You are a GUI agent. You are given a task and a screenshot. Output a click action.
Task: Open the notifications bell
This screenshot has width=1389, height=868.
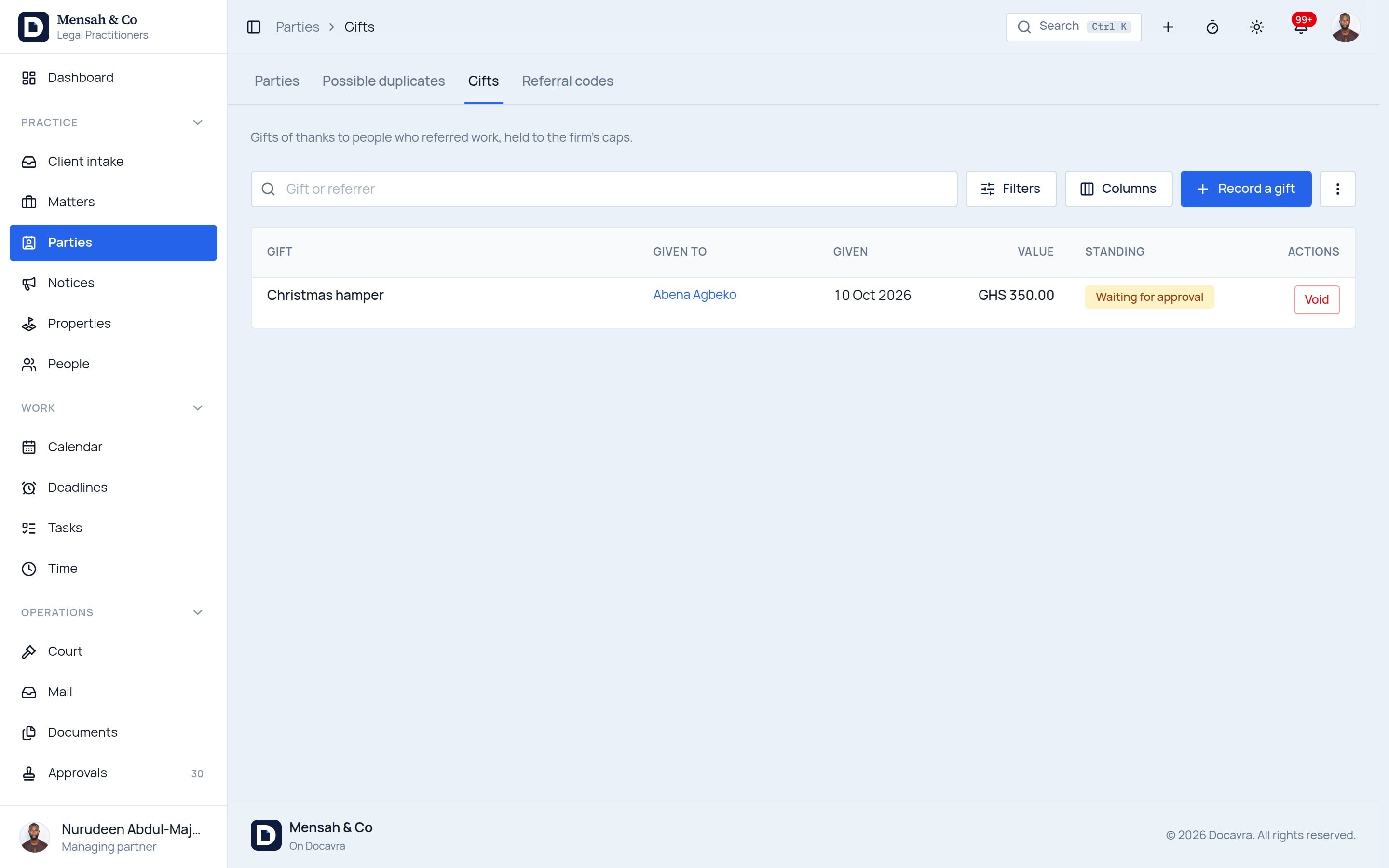point(1301,27)
